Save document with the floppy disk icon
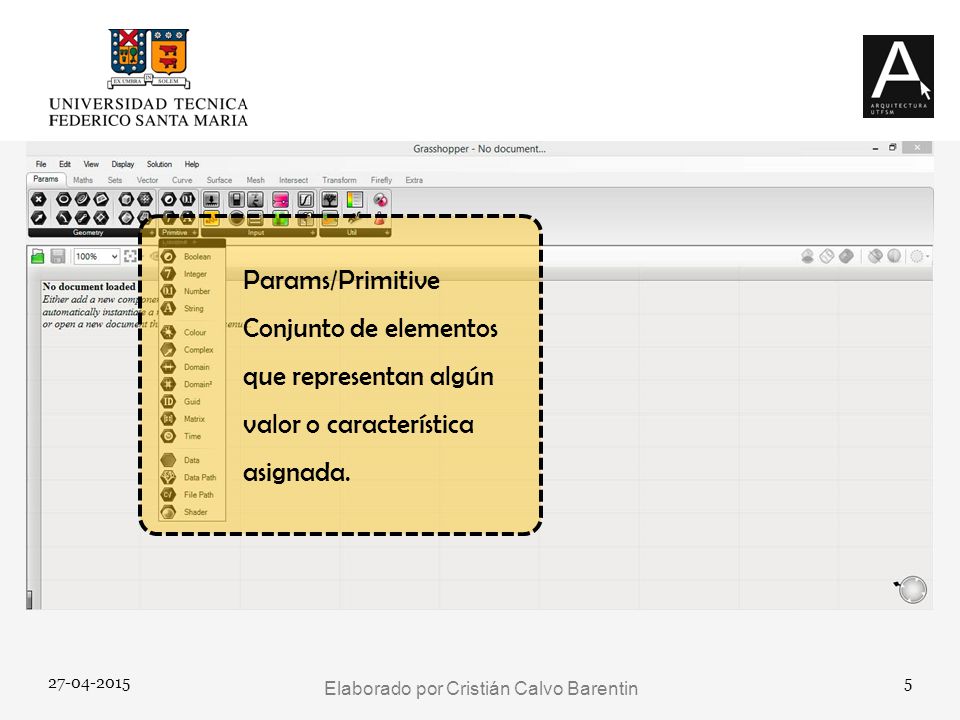This screenshot has width=960, height=720. (x=58, y=256)
